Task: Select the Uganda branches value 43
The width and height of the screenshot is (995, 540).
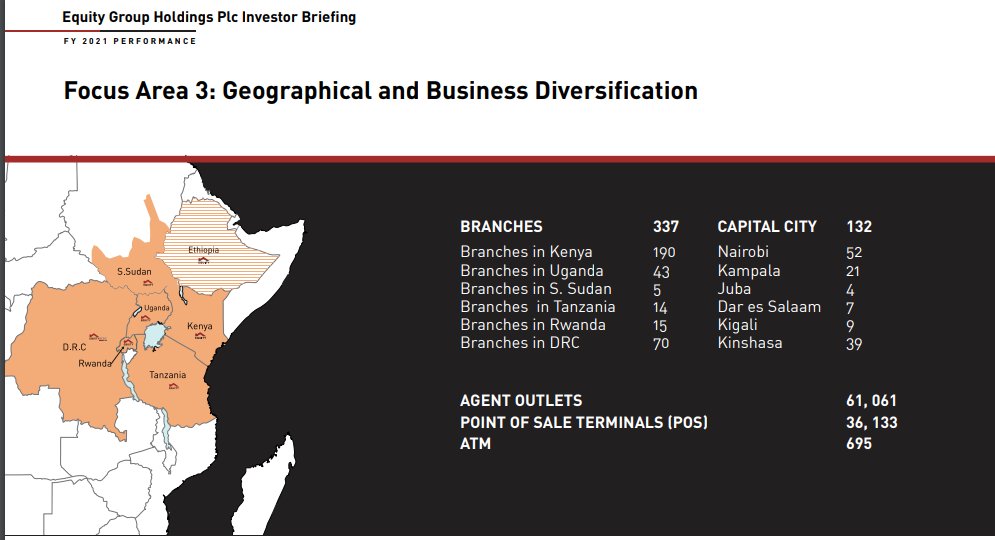Action: pyautogui.click(x=661, y=272)
